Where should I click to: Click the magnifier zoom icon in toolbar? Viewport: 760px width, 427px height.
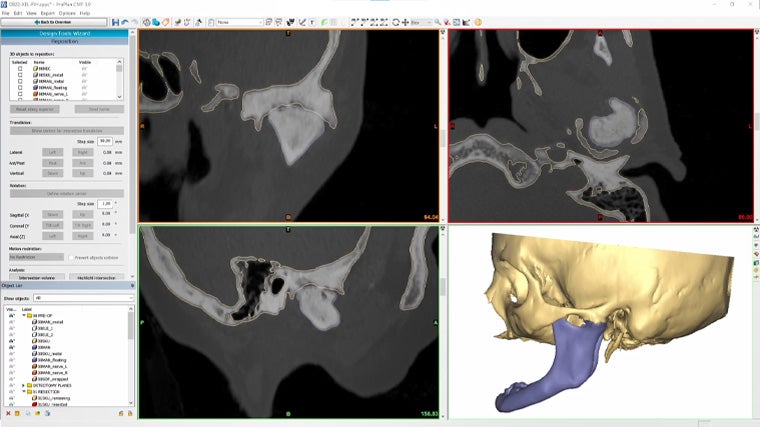pos(437,22)
